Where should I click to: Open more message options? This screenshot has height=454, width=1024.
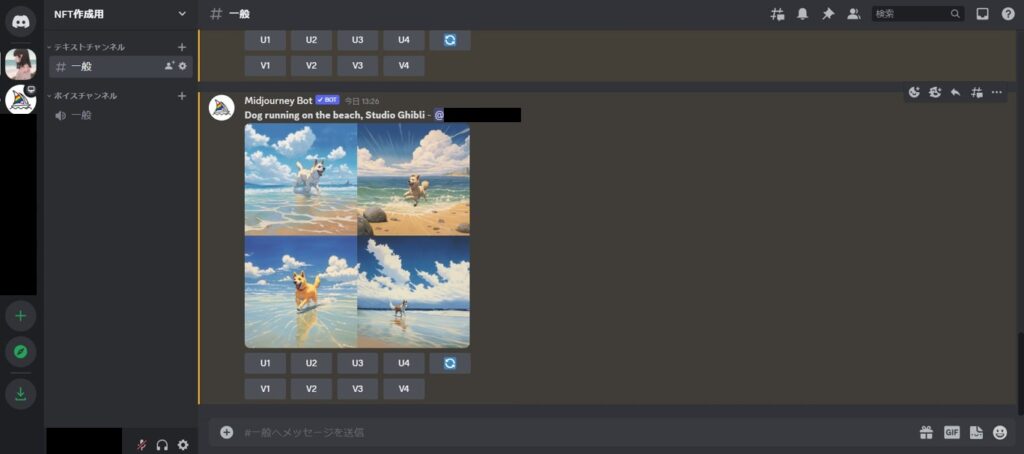point(997,92)
